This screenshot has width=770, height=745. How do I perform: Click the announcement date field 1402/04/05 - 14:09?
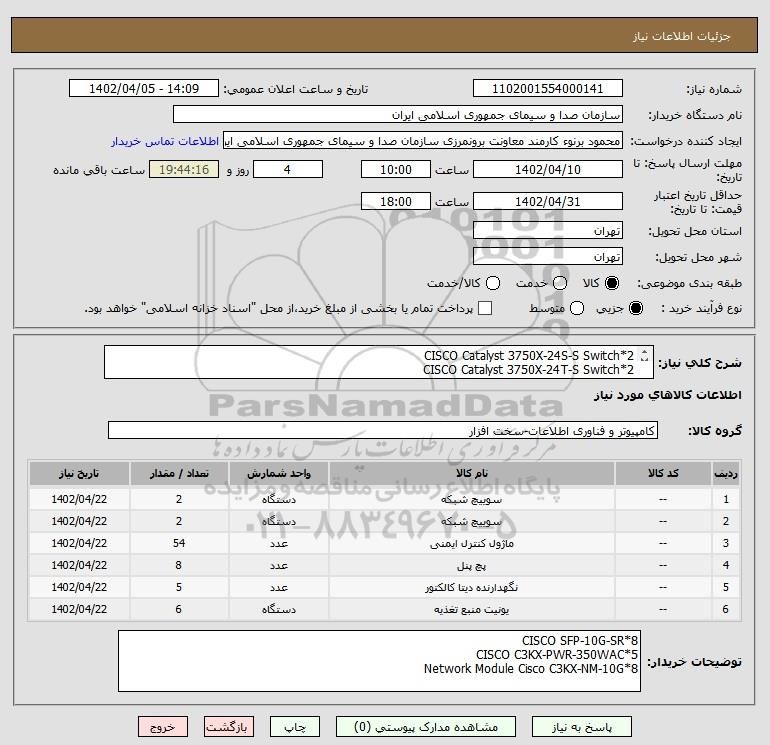[144, 88]
